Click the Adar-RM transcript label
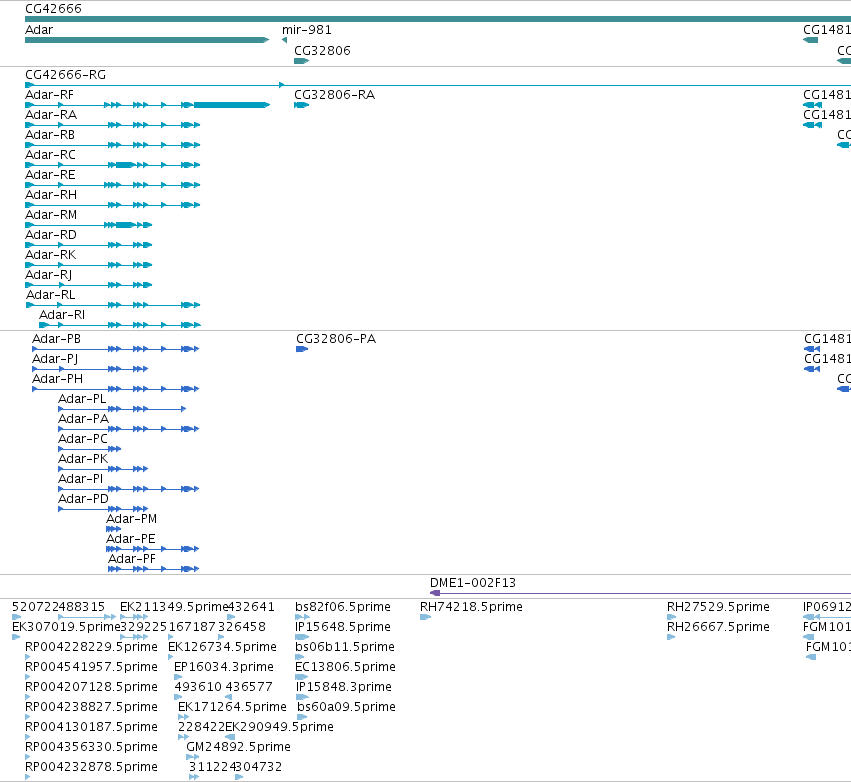Viewport: 851px width, 782px height. point(51,215)
